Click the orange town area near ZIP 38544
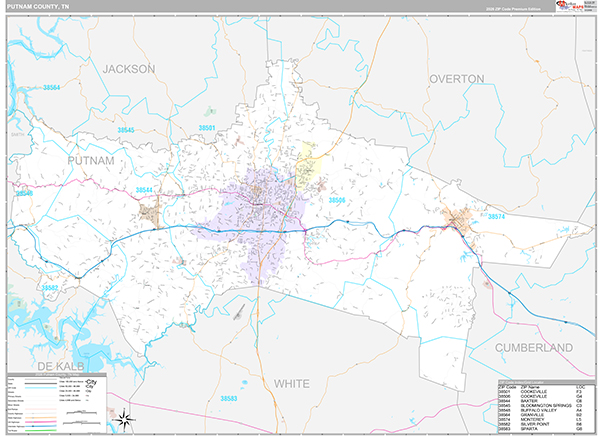 (x=151, y=213)
